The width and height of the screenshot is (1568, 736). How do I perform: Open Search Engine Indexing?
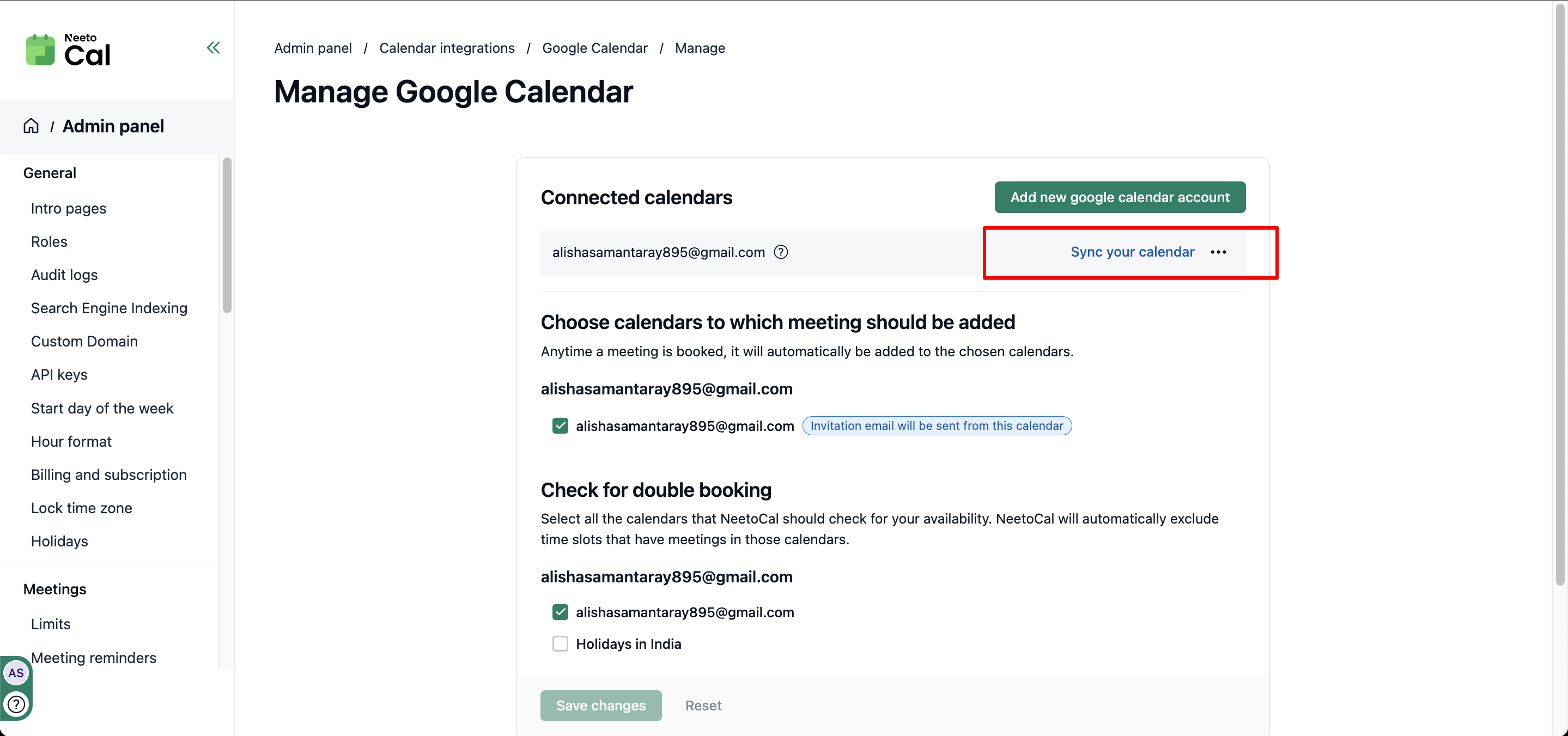tap(109, 308)
